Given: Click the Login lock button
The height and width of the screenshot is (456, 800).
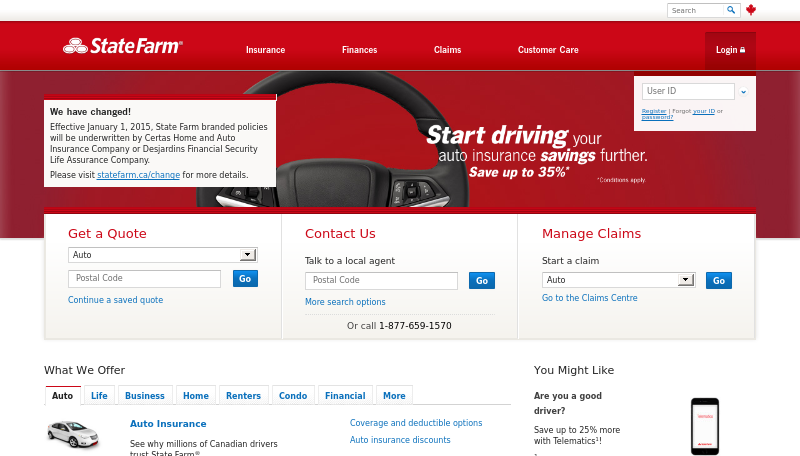Looking at the screenshot, I should (x=730, y=50).
